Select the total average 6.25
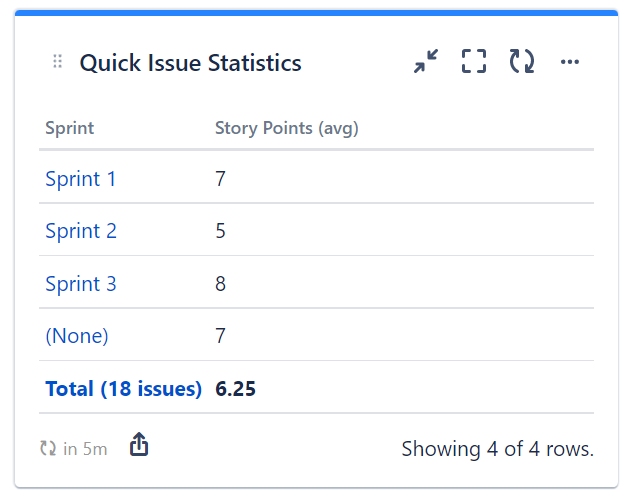This screenshot has height=499, width=631. click(235, 389)
